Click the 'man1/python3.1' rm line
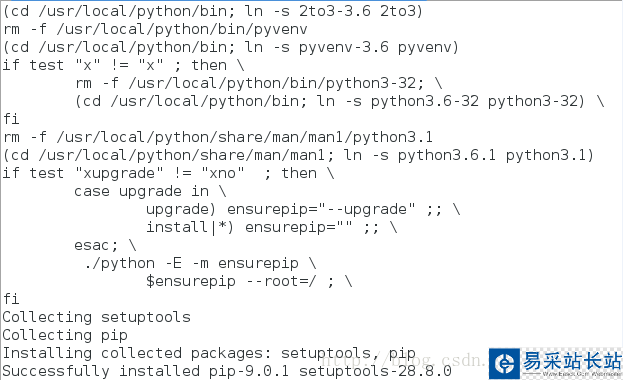Viewport: 623px width, 380px height. [x=218, y=137]
